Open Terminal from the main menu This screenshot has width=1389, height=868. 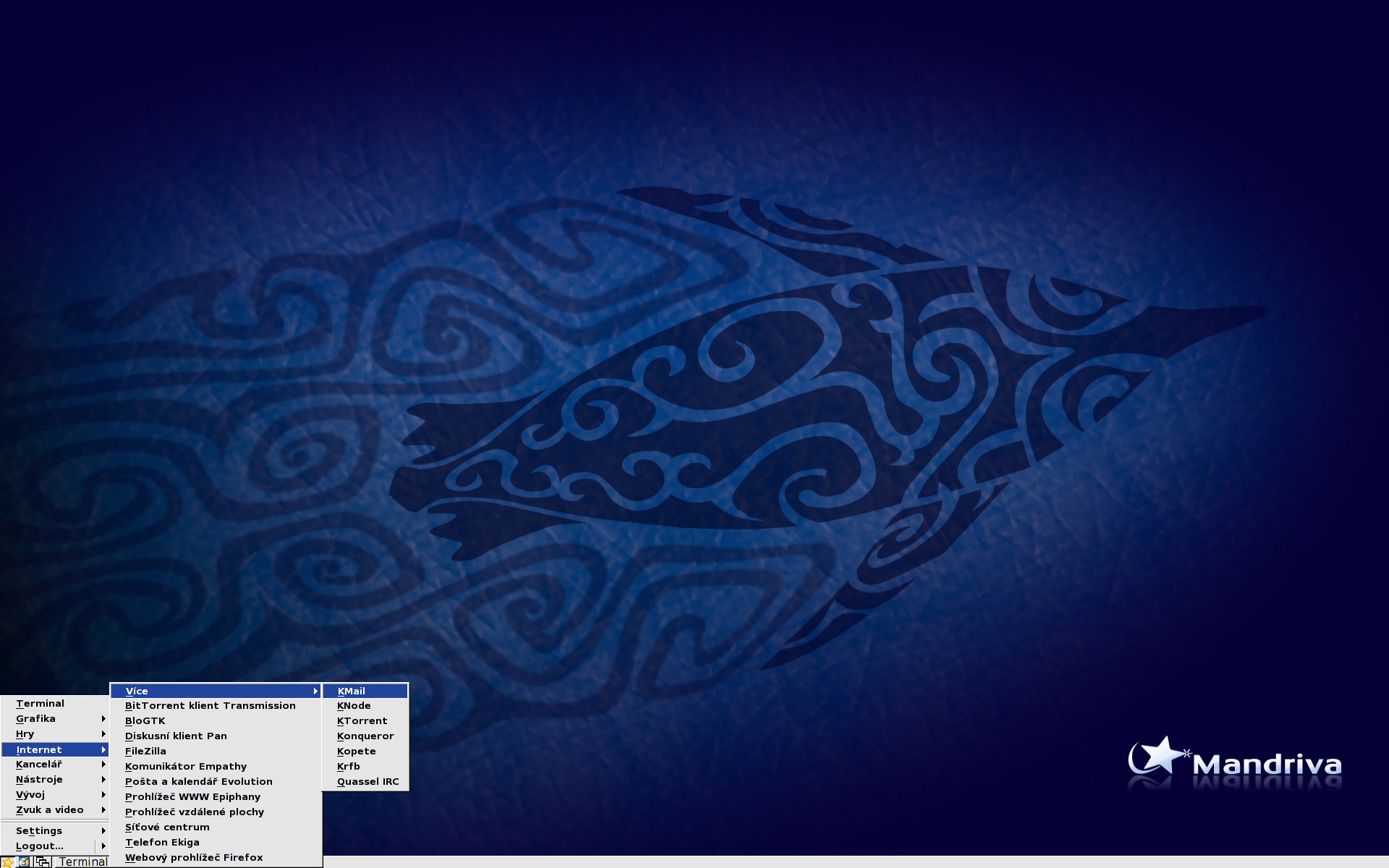(55, 703)
